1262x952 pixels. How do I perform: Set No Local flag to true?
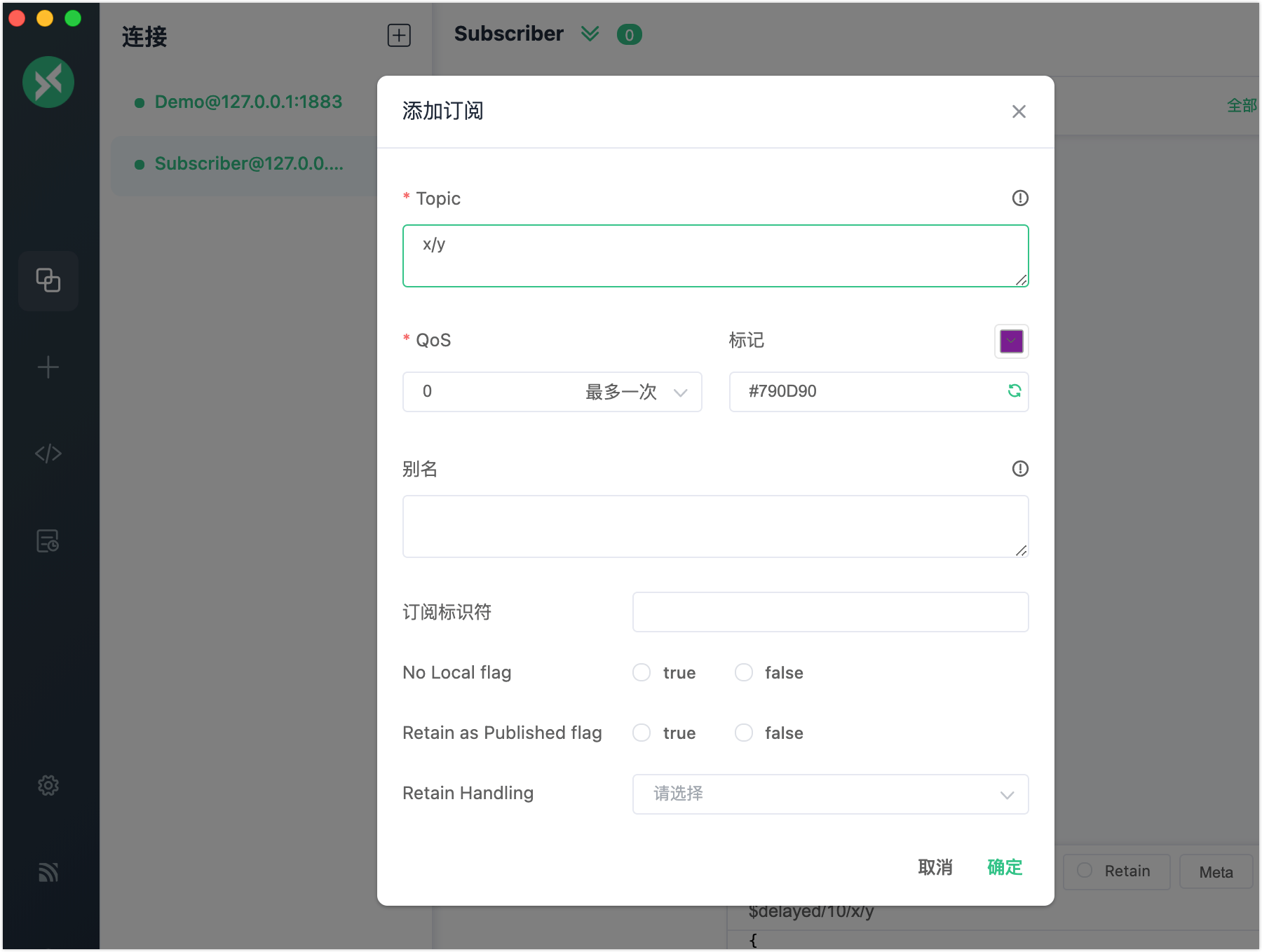click(x=641, y=672)
